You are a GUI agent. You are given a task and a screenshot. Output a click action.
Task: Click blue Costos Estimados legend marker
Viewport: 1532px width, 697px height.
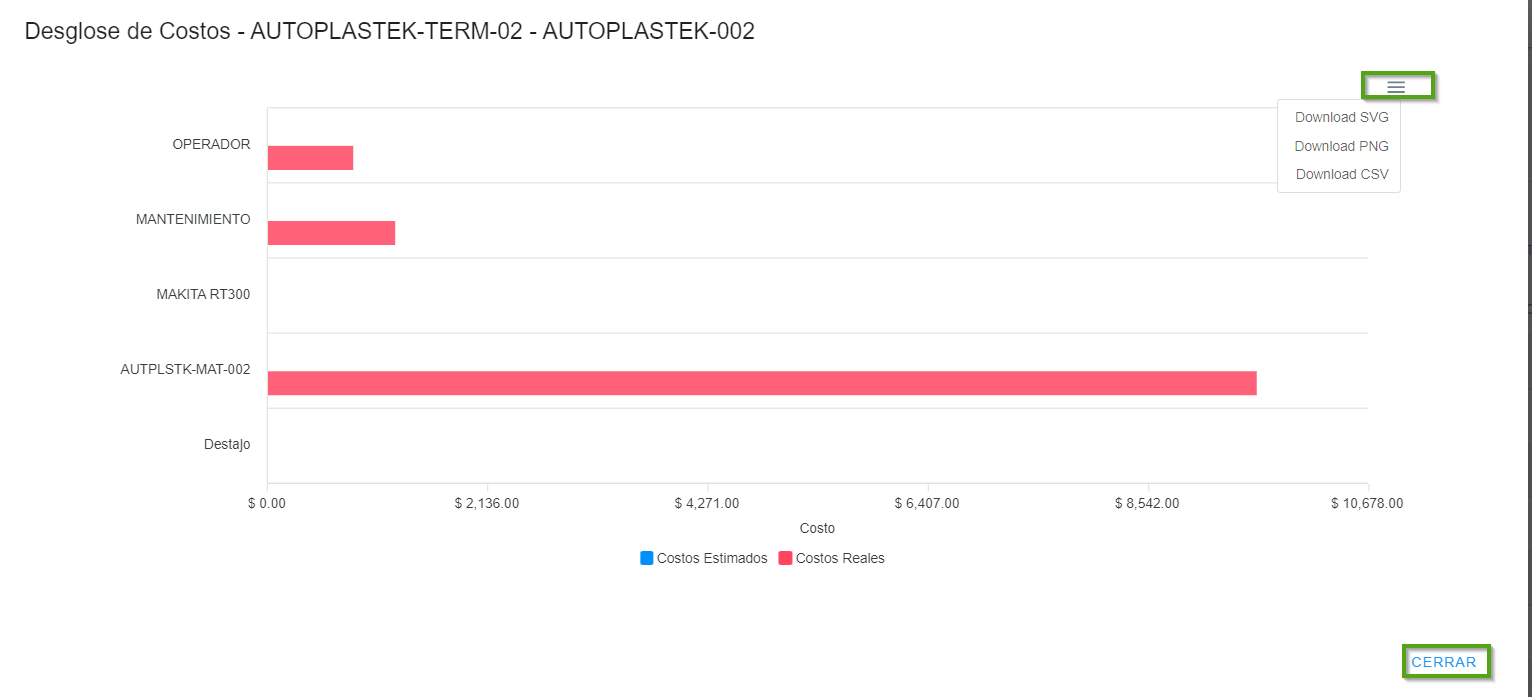[646, 558]
